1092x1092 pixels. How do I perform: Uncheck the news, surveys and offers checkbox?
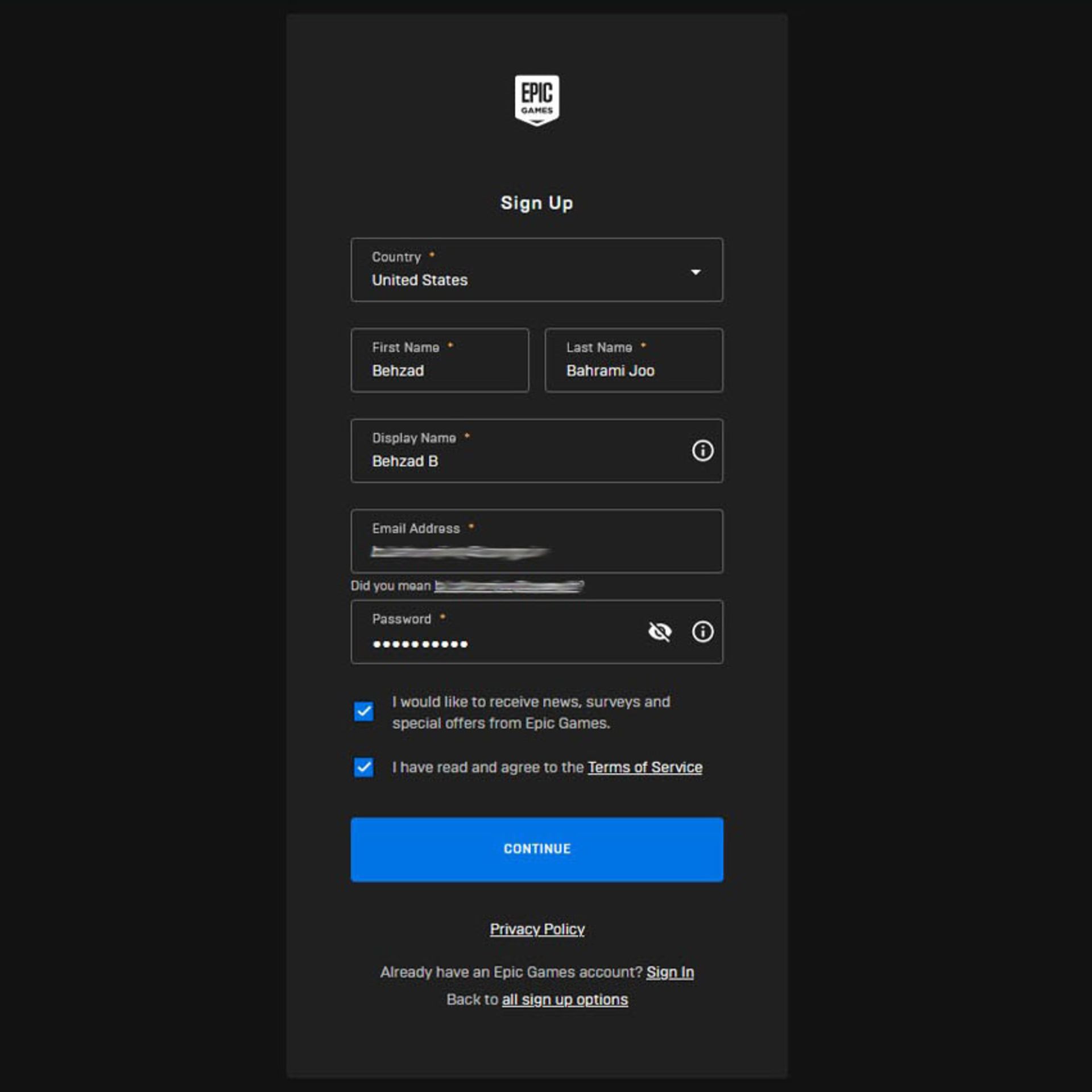pos(364,712)
